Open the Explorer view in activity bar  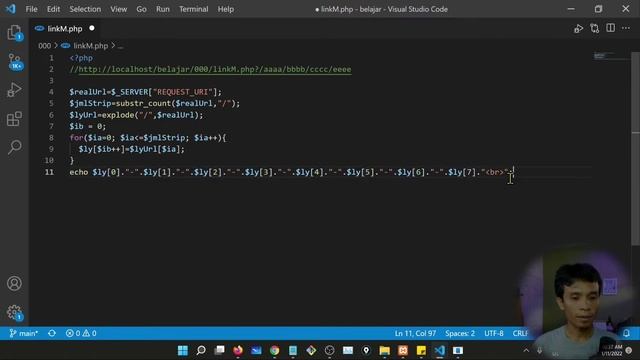[14, 33]
